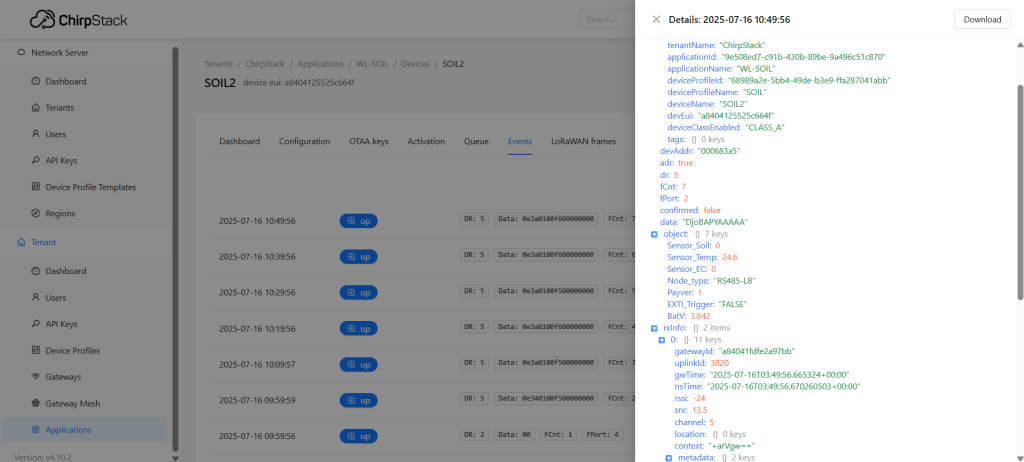Viewport: 1024px width, 462px height.
Task: Click the Dashboard icon under Network Server
Action: [x=36, y=81]
